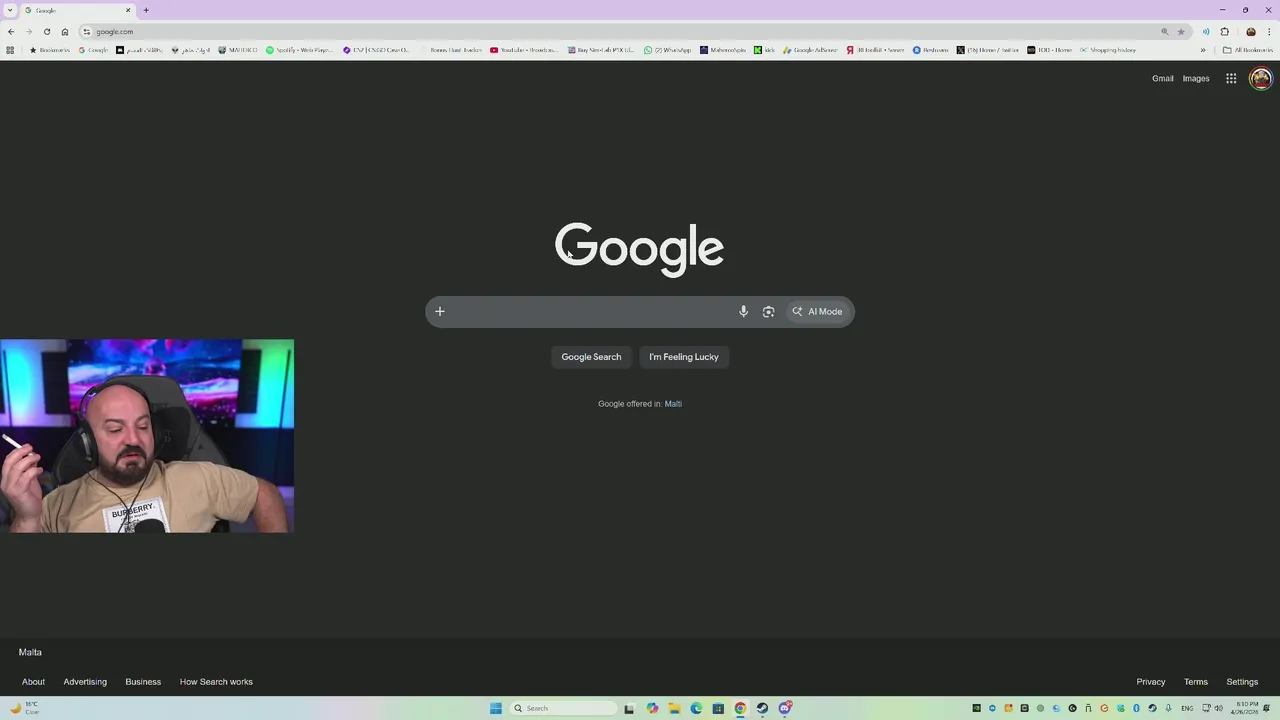This screenshot has width=1280, height=720.
Task: Open the Google apps grid icon
Action: 1231,78
